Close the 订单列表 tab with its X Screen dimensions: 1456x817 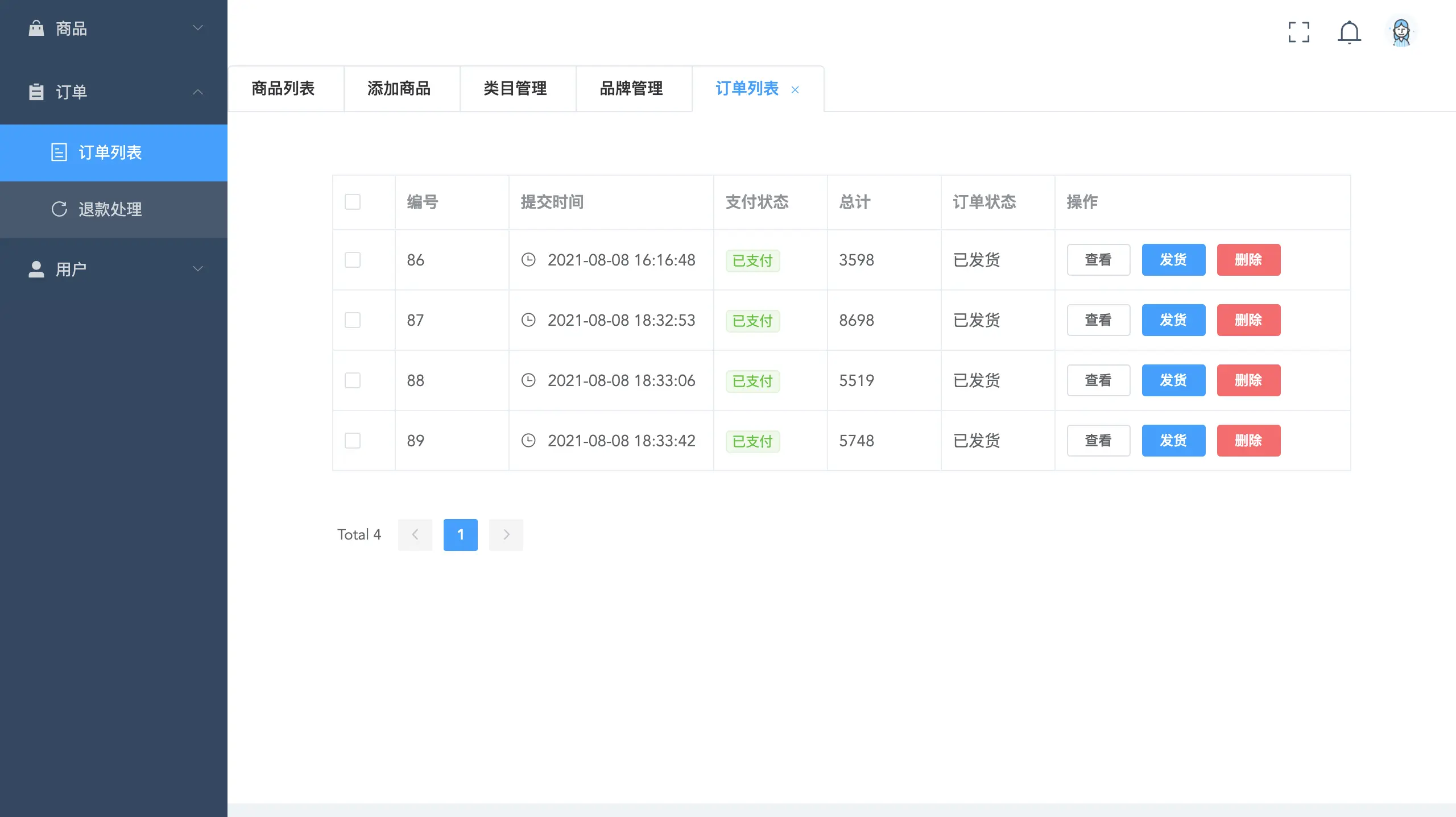(795, 90)
